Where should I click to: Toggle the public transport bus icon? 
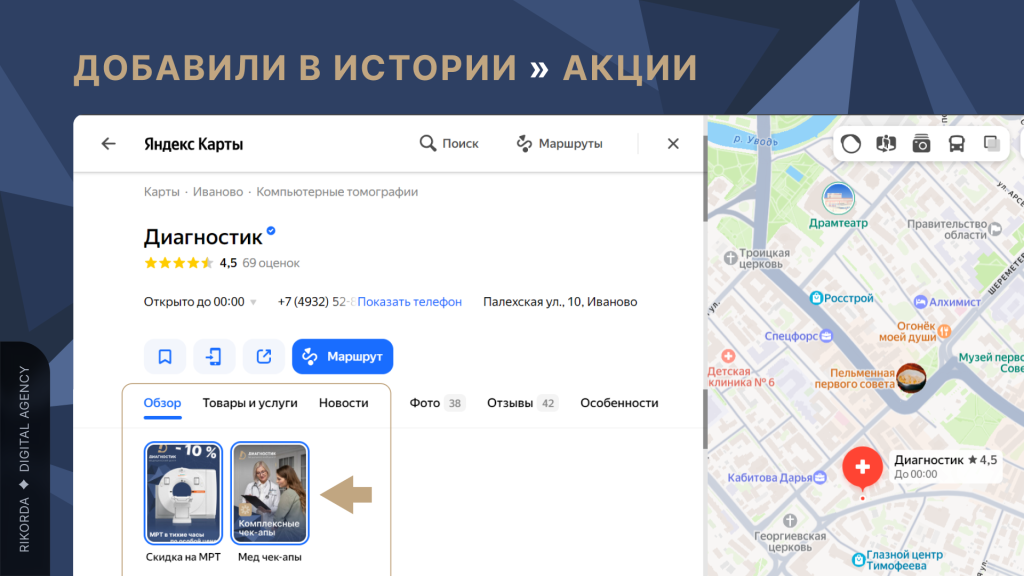coord(957,144)
